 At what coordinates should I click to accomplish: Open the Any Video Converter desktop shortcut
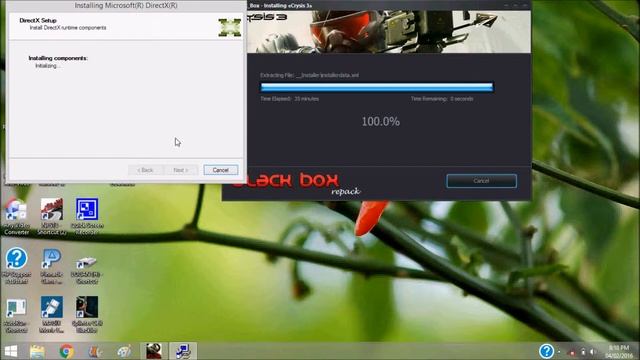click(x=16, y=216)
